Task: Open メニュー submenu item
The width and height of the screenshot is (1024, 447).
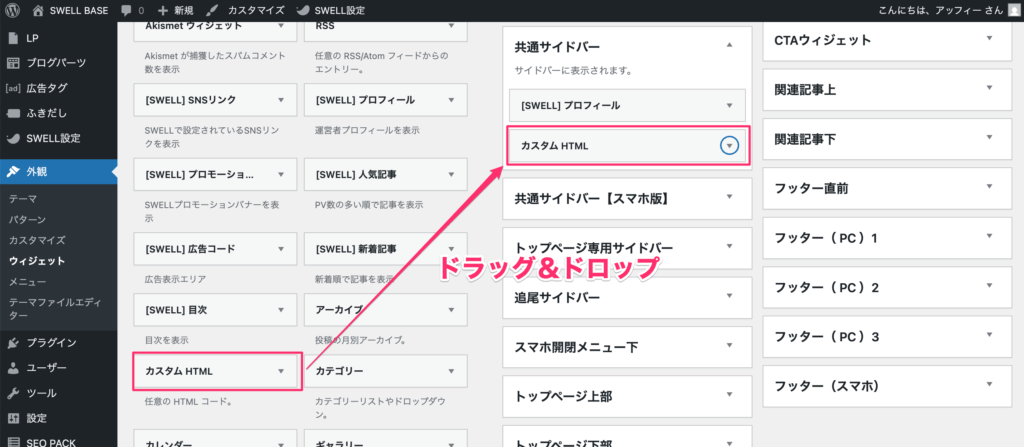Action: coord(27,282)
